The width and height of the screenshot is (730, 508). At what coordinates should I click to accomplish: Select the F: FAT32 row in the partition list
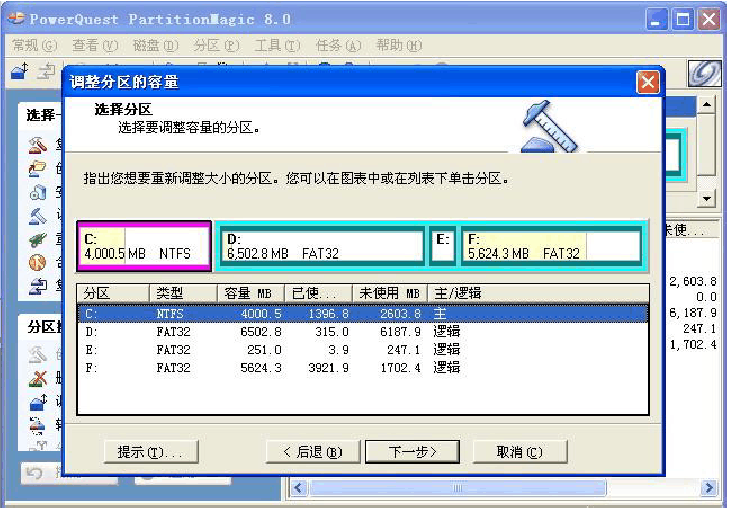[363, 368]
